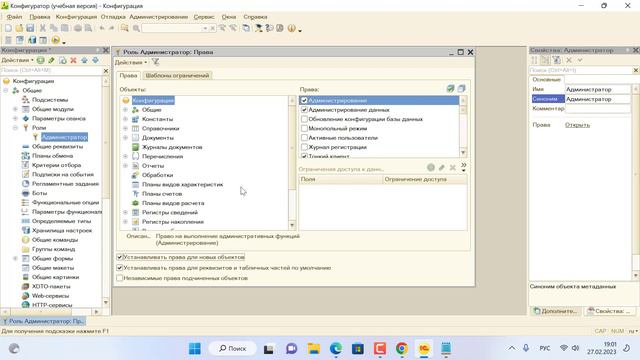Click the pencil Edit icon in configuration panel

tap(51, 60)
